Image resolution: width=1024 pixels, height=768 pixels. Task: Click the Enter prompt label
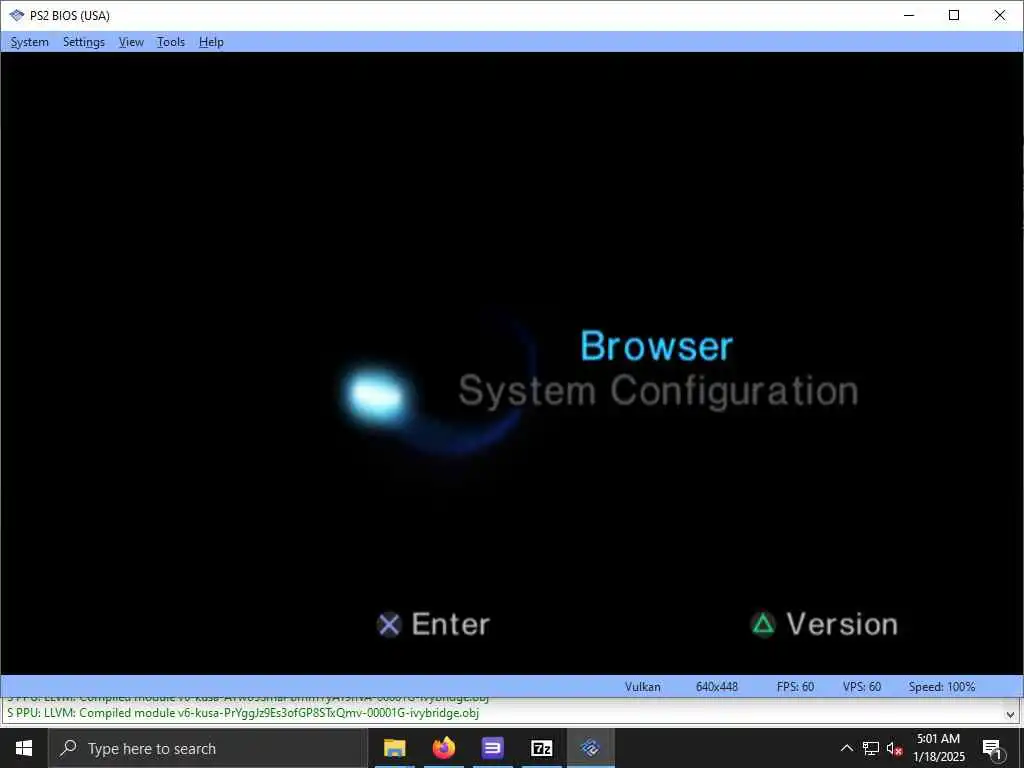tap(450, 624)
